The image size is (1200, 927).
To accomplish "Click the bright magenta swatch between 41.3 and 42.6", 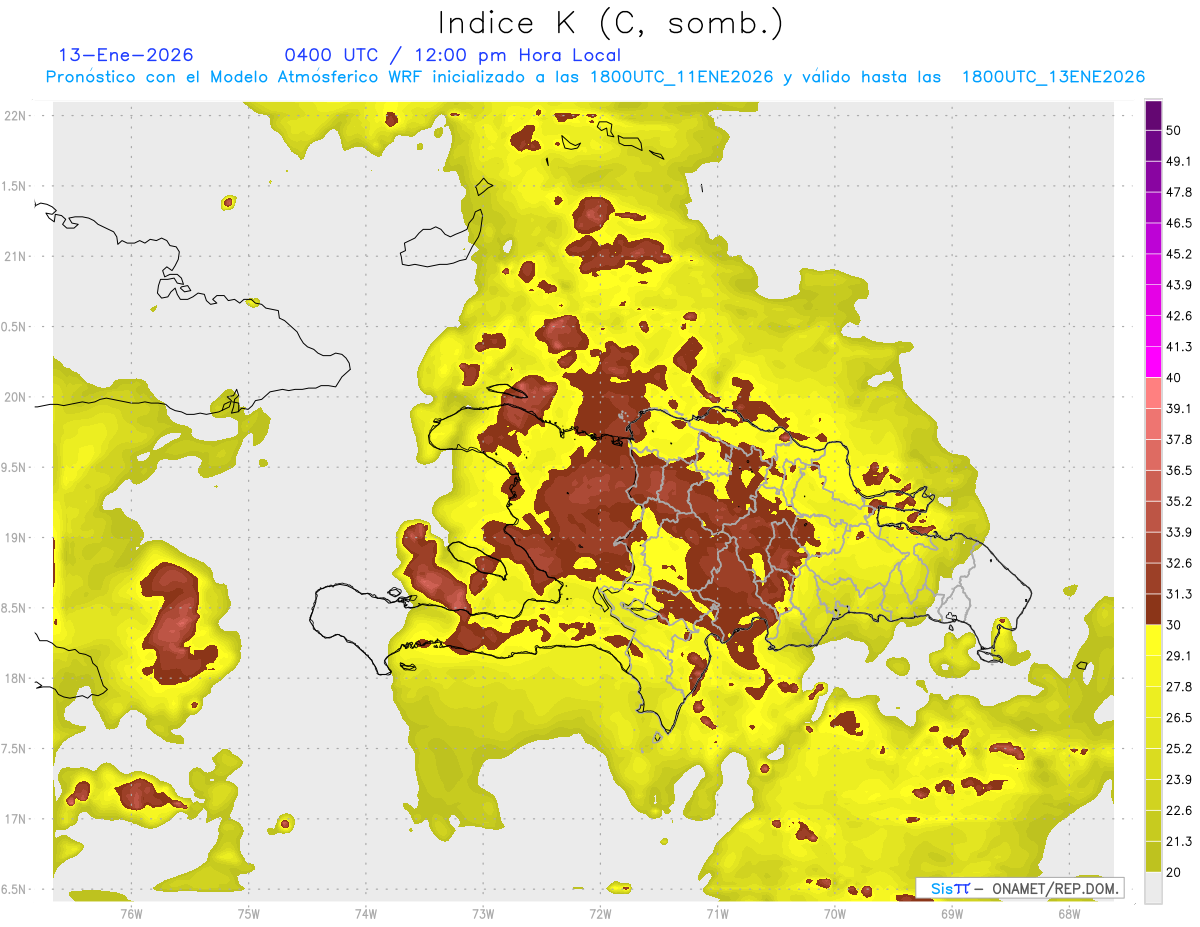I will [x=1153, y=332].
